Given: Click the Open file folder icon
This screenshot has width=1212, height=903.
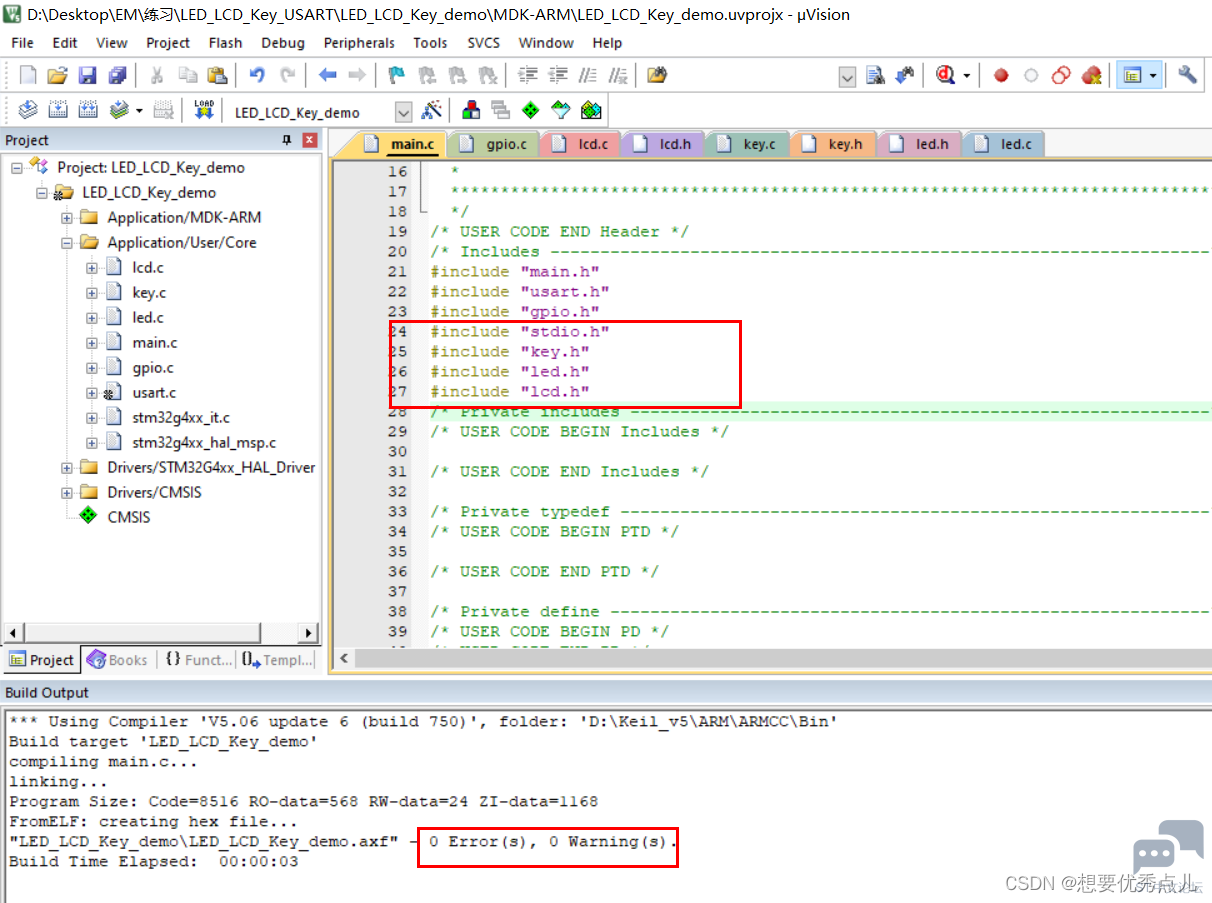Looking at the screenshot, I should tap(58, 75).
